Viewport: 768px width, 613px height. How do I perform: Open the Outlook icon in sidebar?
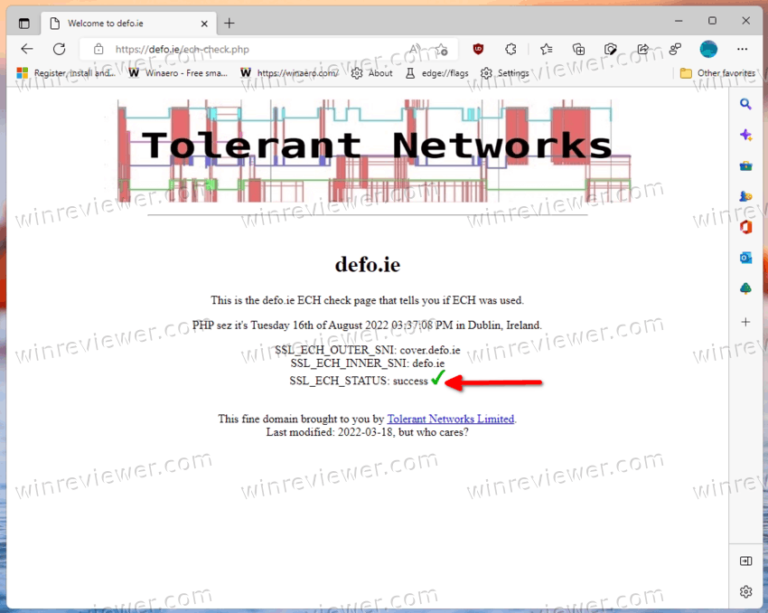746,258
